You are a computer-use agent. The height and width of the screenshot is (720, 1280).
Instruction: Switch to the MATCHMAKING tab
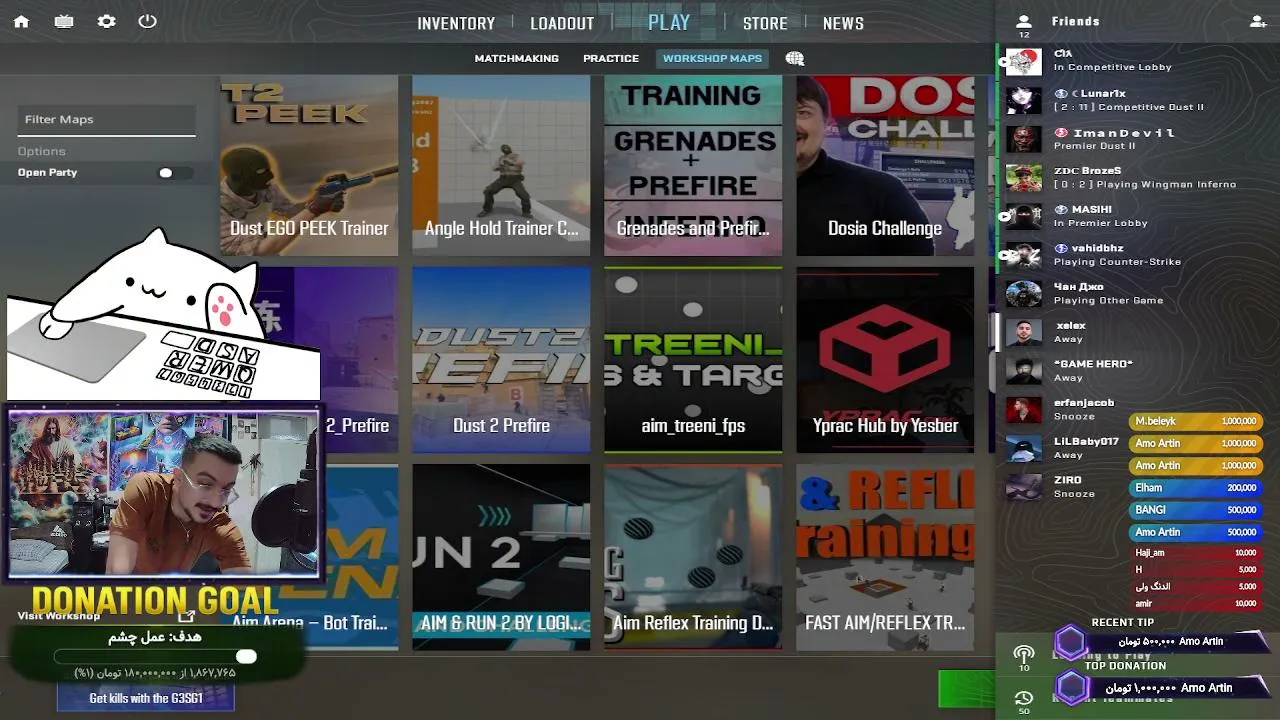tap(516, 58)
